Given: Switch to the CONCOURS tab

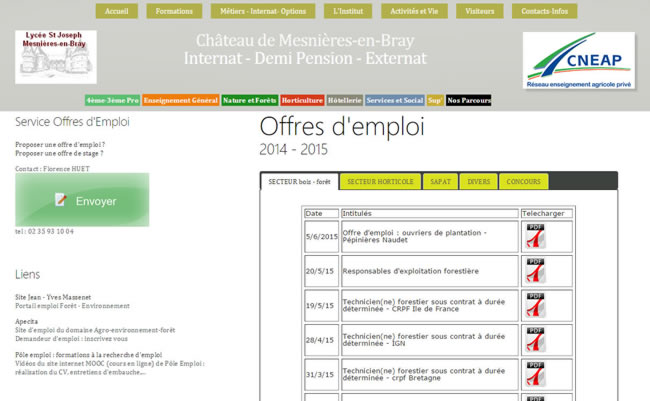Looking at the screenshot, I should pos(524,182).
